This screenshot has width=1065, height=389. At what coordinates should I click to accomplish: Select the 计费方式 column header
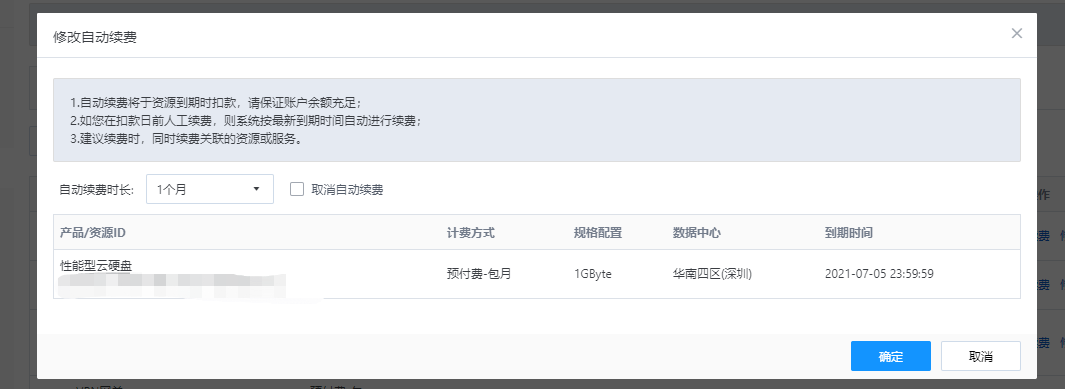[471, 233]
